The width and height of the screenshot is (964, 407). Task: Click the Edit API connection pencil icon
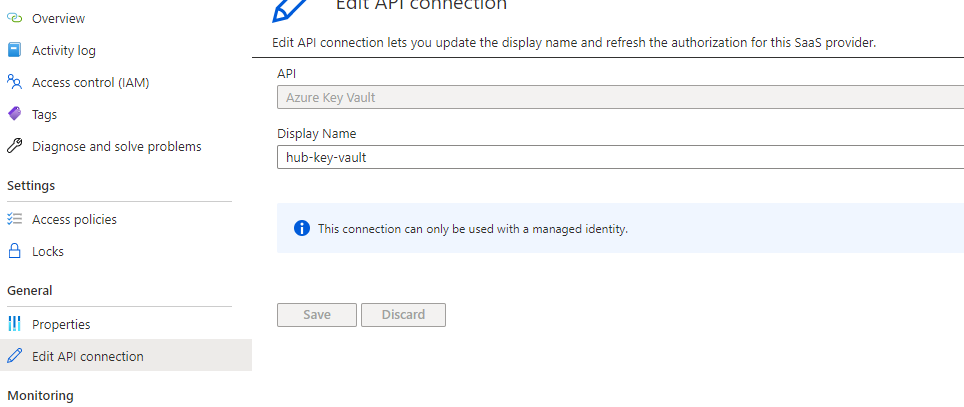click(x=14, y=356)
